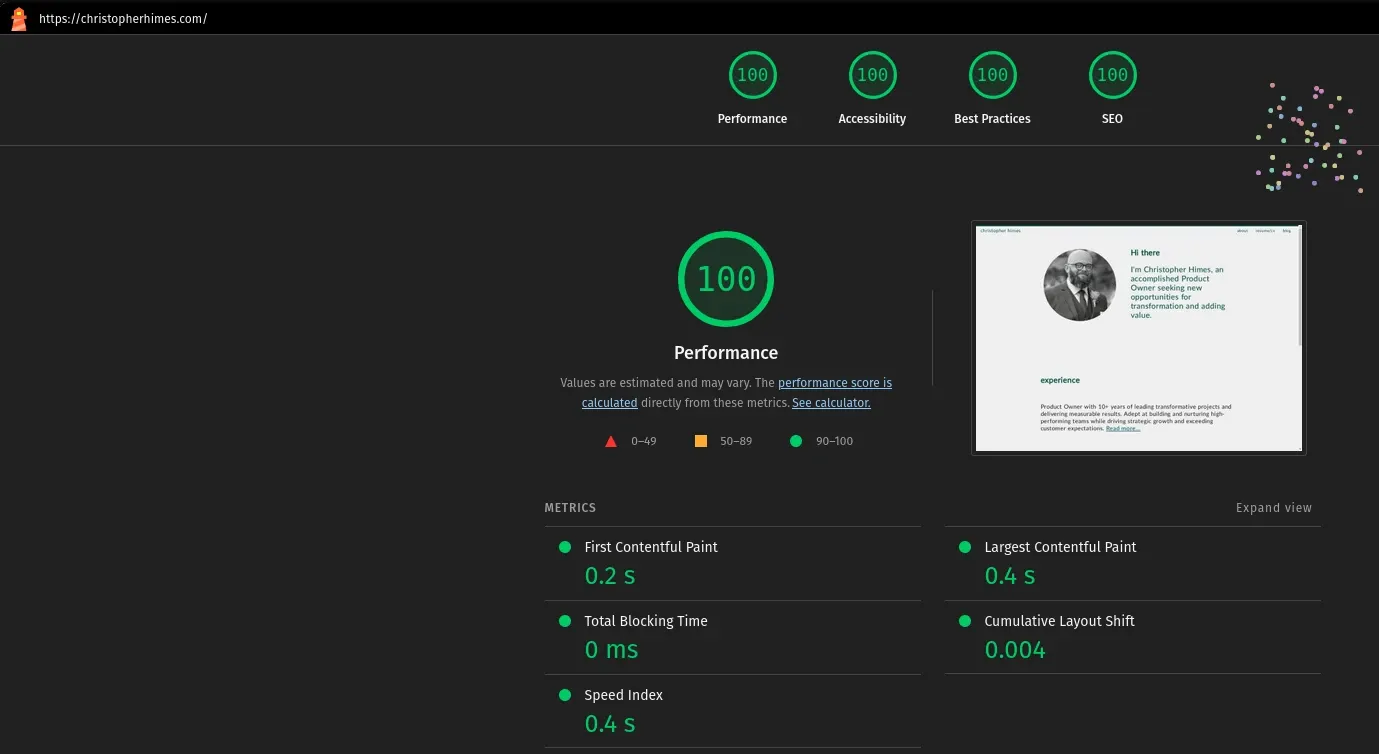Click the See calculator link
The height and width of the screenshot is (754, 1379).
[831, 402]
